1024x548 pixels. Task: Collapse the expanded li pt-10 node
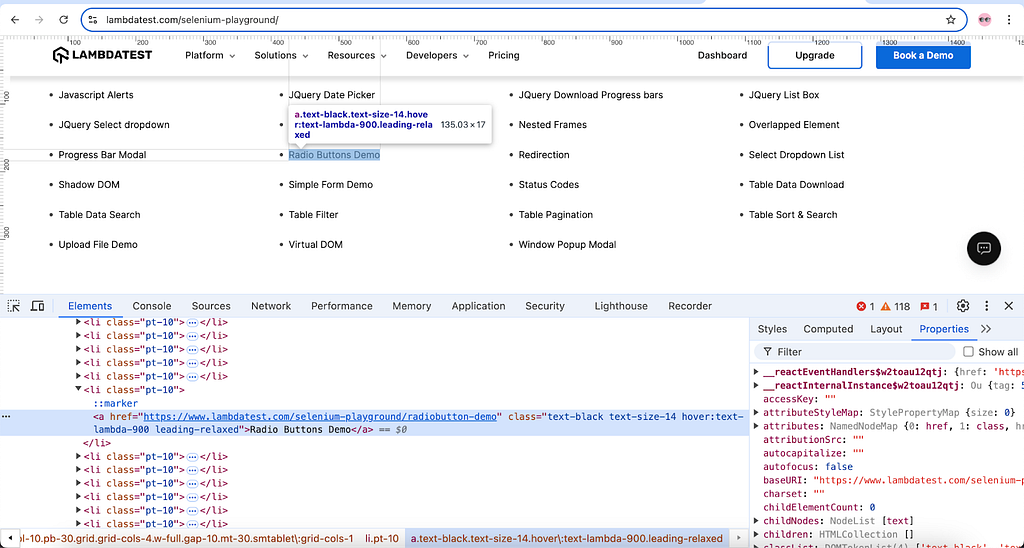click(78, 389)
